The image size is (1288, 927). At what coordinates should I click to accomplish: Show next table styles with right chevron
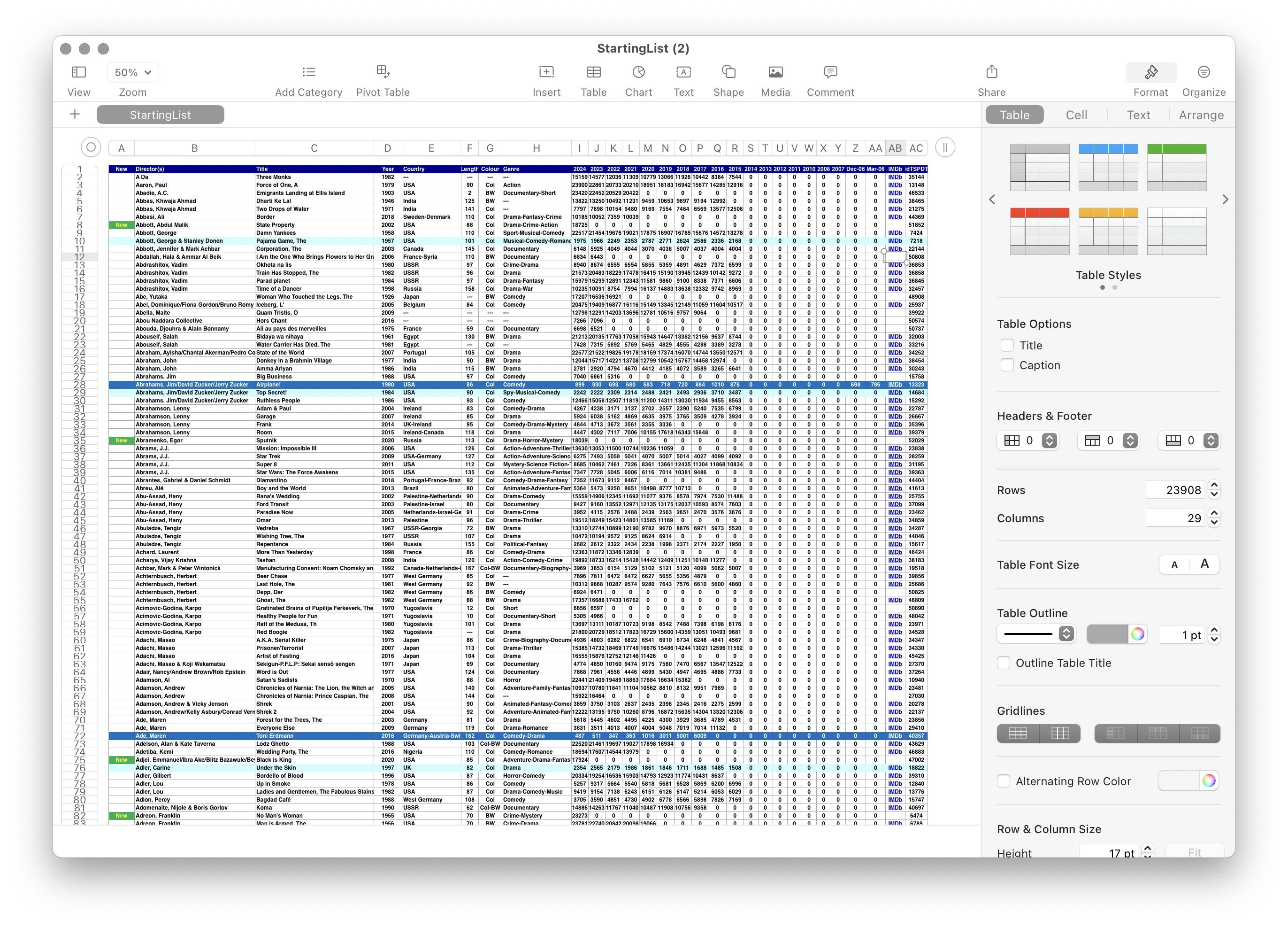[1225, 200]
